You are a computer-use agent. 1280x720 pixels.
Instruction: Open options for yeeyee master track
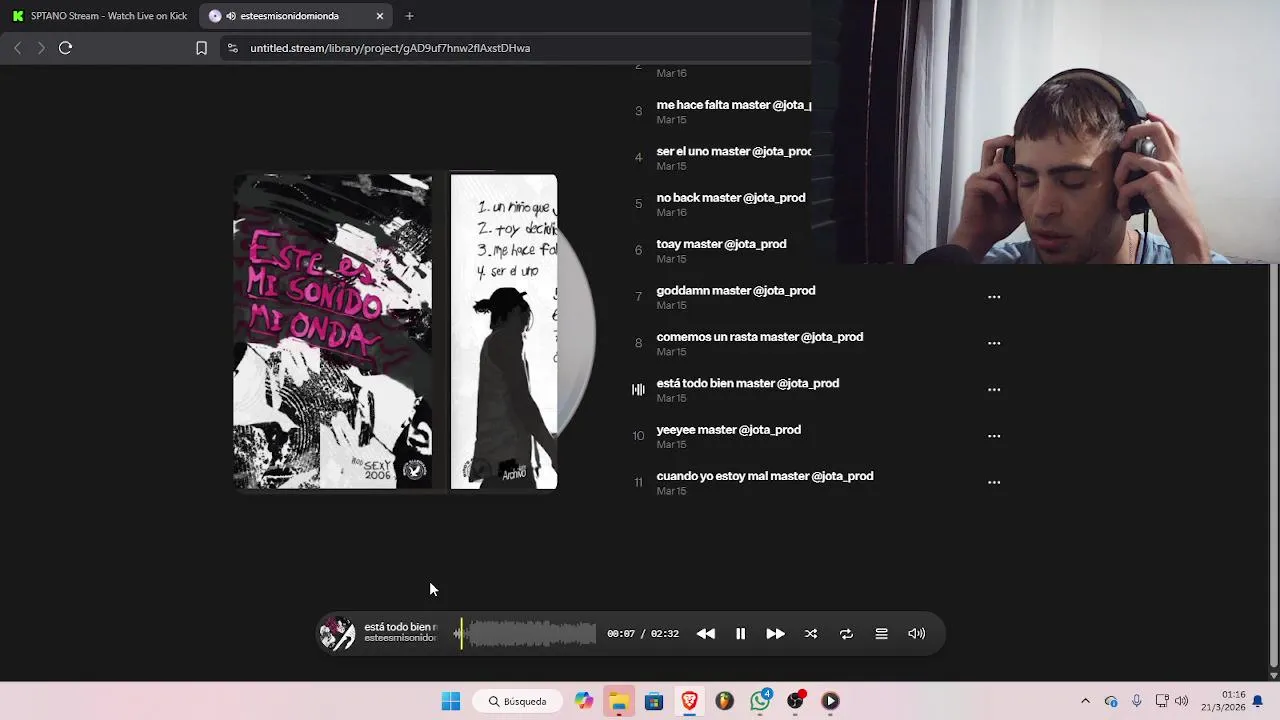[x=994, y=436]
